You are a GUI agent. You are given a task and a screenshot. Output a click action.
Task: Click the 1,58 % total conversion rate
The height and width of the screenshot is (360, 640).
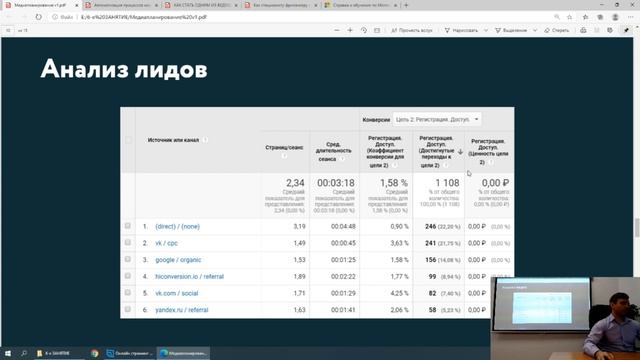point(393,183)
